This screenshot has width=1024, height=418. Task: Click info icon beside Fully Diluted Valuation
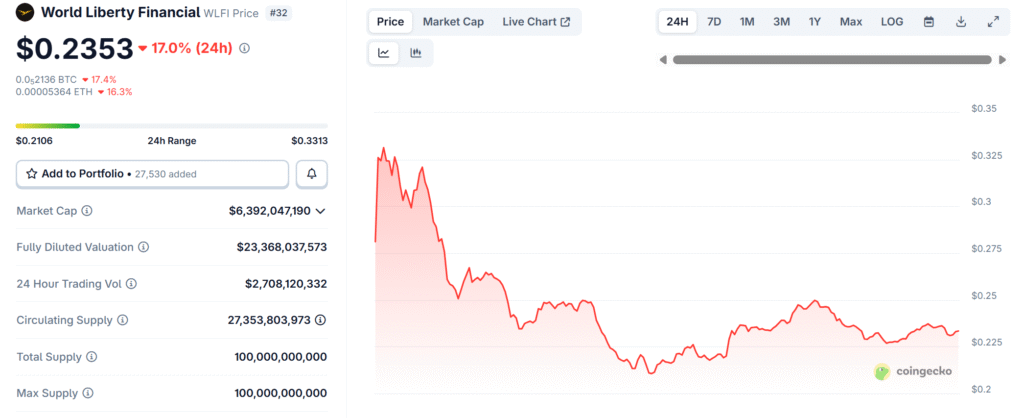coord(143,247)
